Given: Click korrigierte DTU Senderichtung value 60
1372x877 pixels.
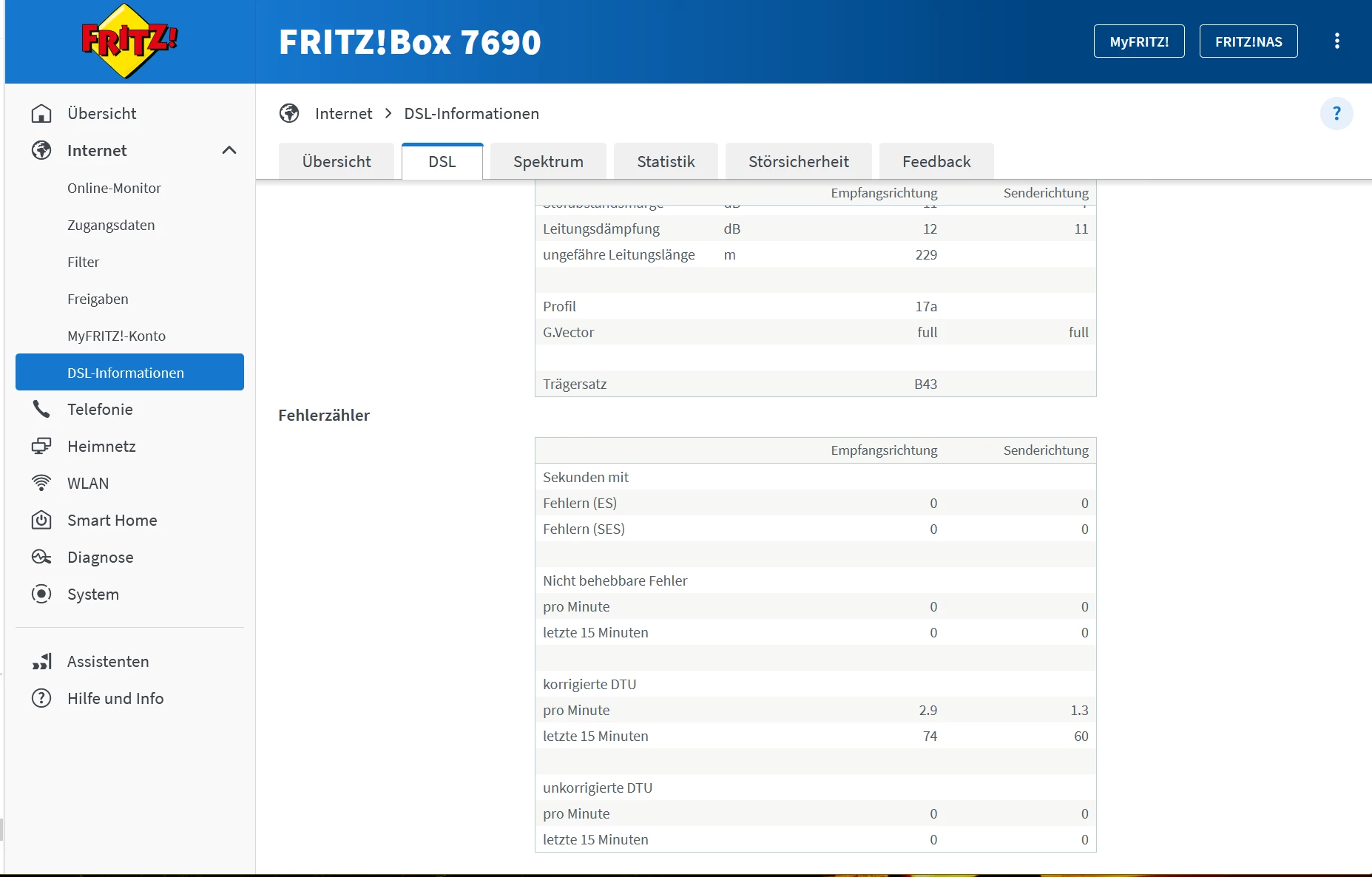Looking at the screenshot, I should coord(1081,736).
